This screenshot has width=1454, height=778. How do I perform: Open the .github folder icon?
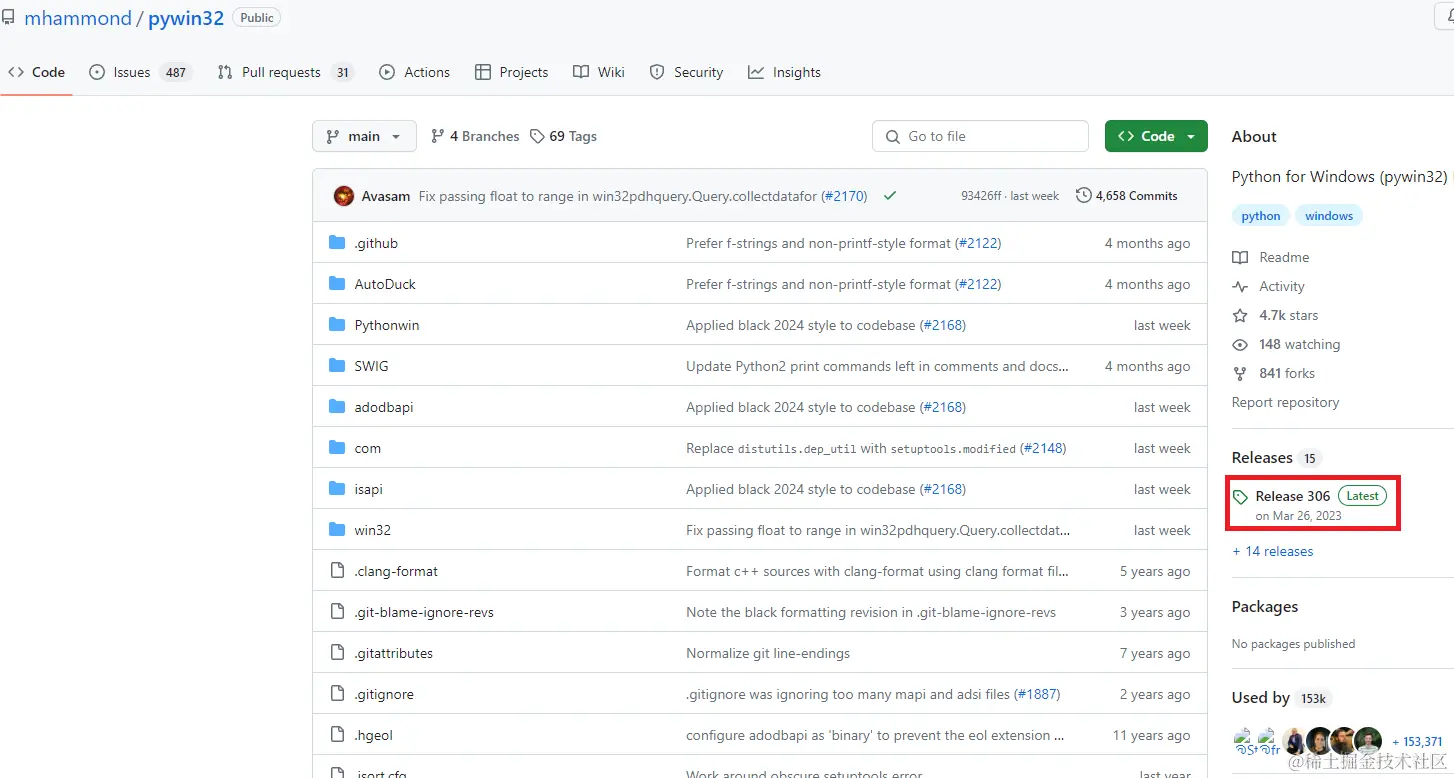(337, 243)
